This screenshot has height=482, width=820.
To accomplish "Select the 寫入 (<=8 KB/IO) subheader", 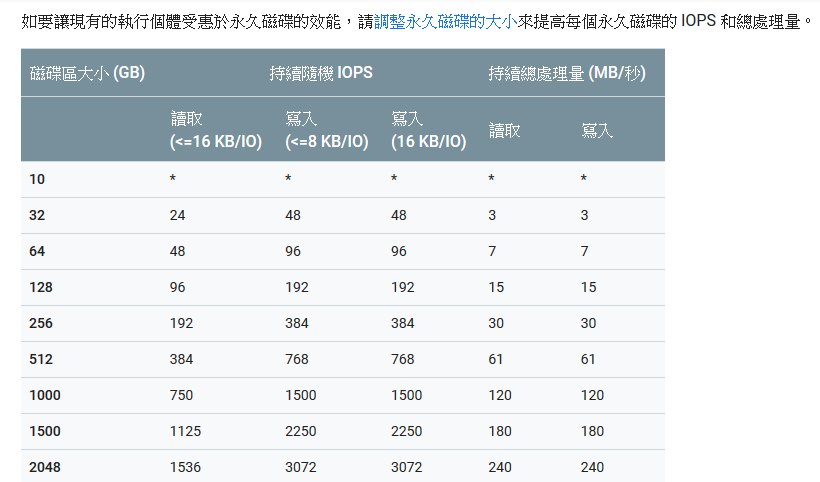I will (x=326, y=130).
